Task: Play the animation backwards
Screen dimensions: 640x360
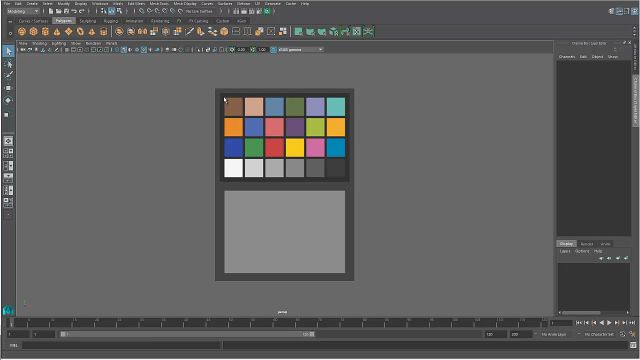Action: [602, 323]
